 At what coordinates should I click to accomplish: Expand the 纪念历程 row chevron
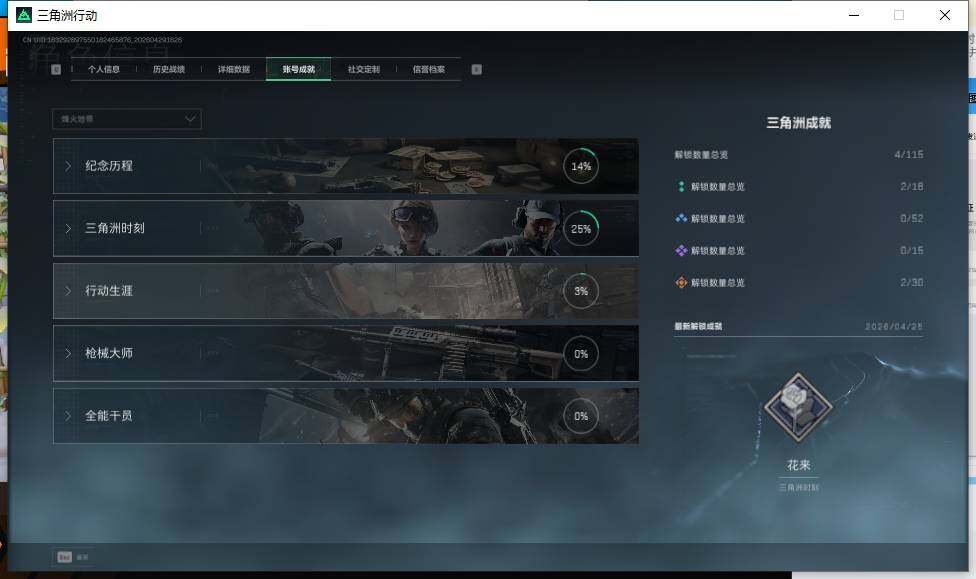click(68, 166)
